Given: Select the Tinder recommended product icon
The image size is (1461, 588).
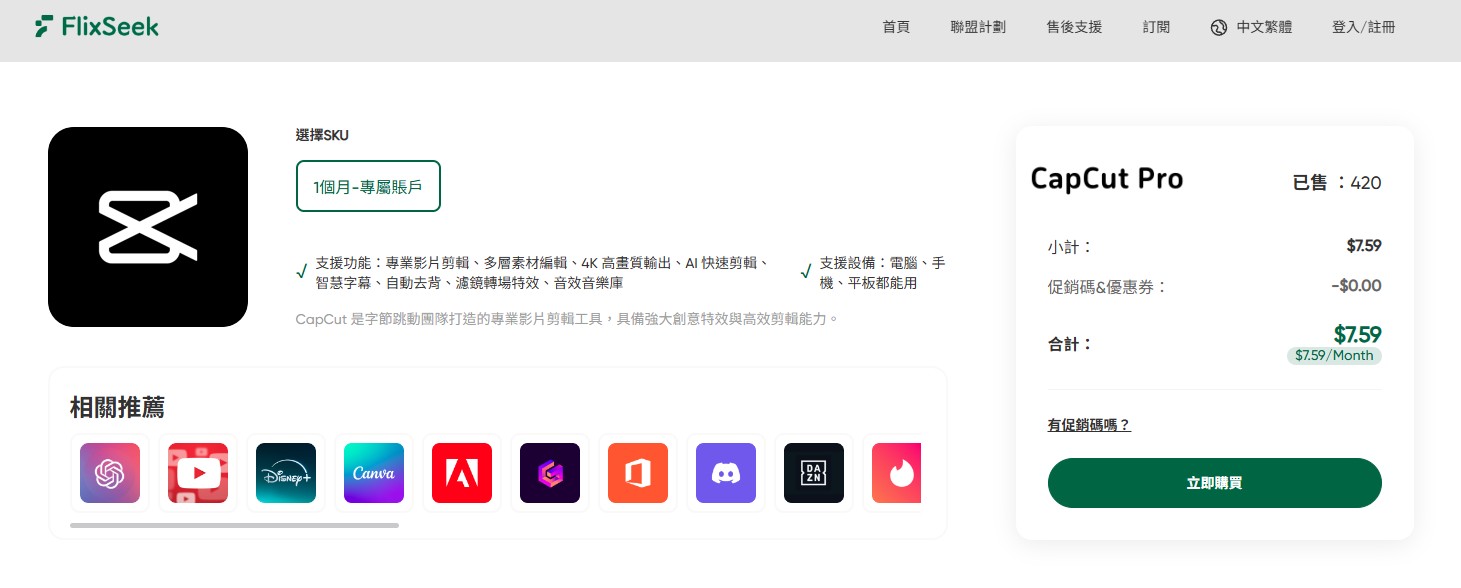Looking at the screenshot, I should tap(896, 473).
